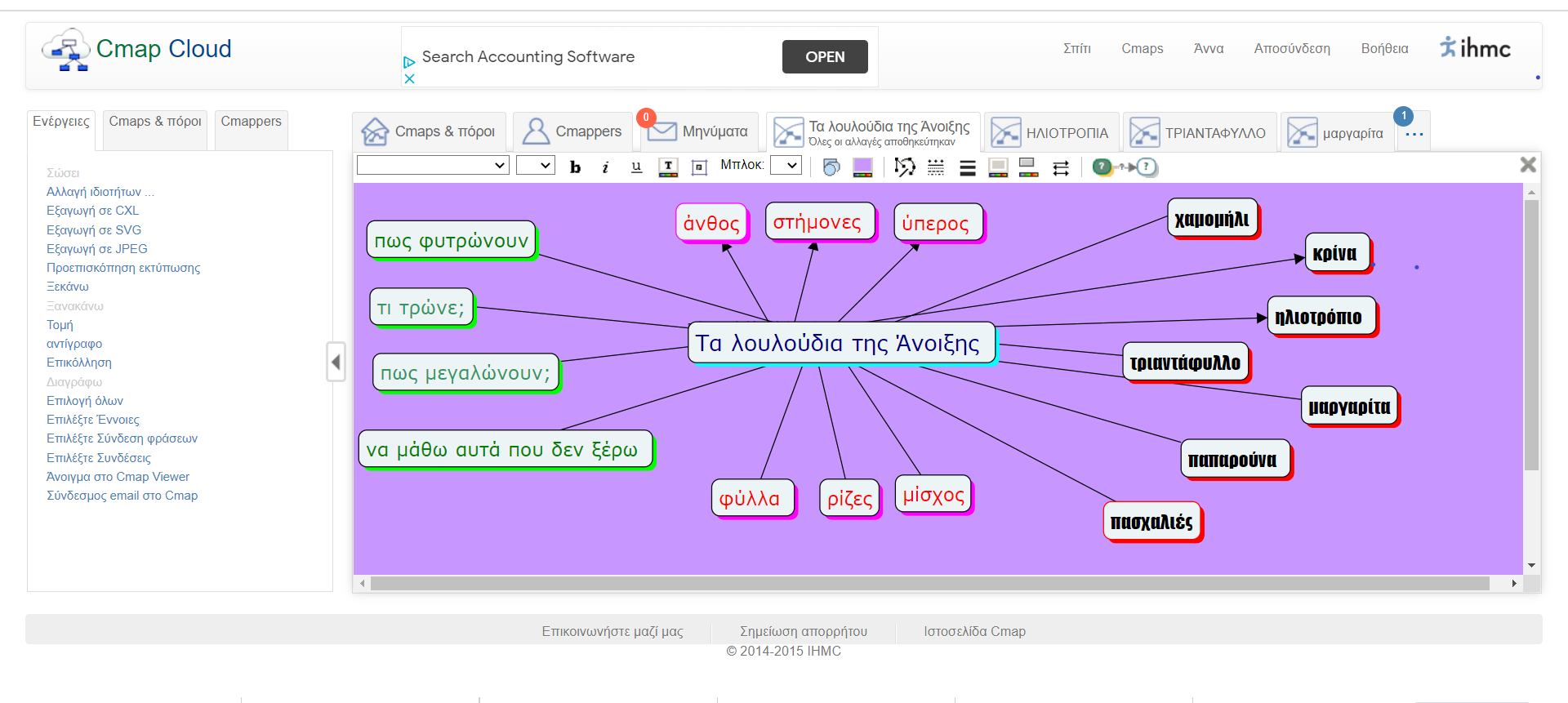Open the Μπλοκ dropdown

(x=786, y=165)
